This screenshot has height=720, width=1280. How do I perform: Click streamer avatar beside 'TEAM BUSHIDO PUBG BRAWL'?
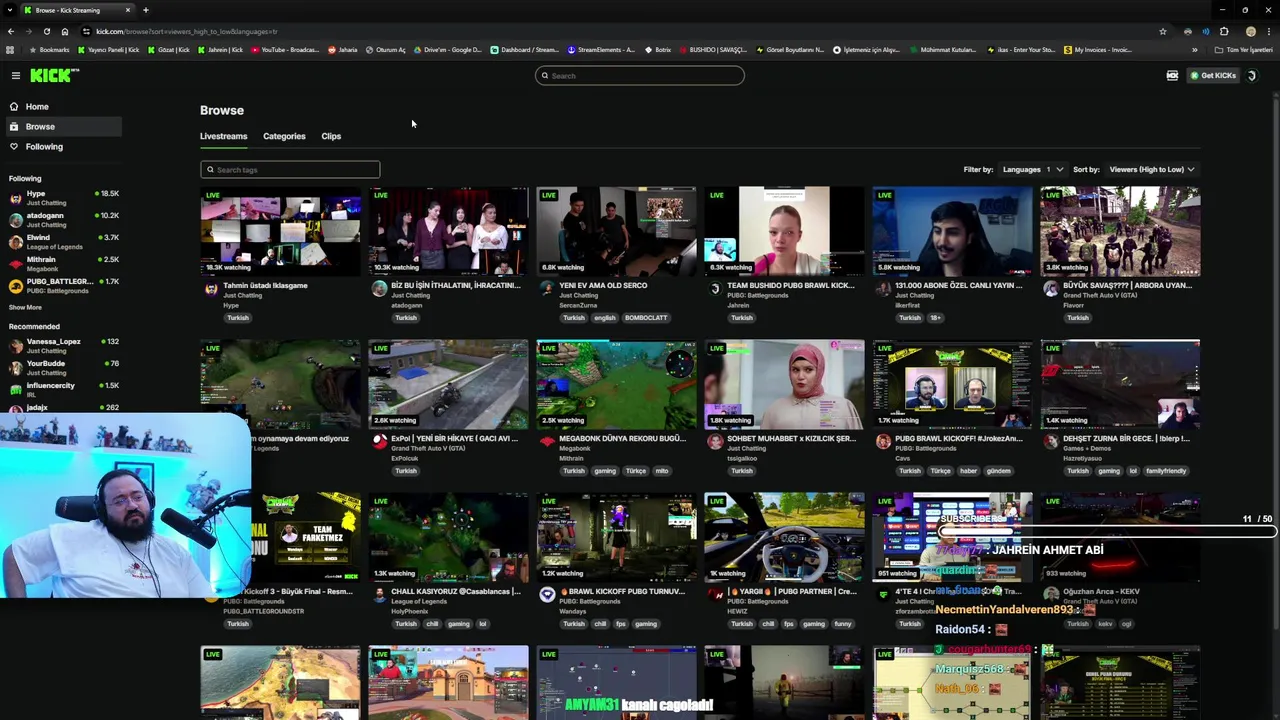(715, 289)
